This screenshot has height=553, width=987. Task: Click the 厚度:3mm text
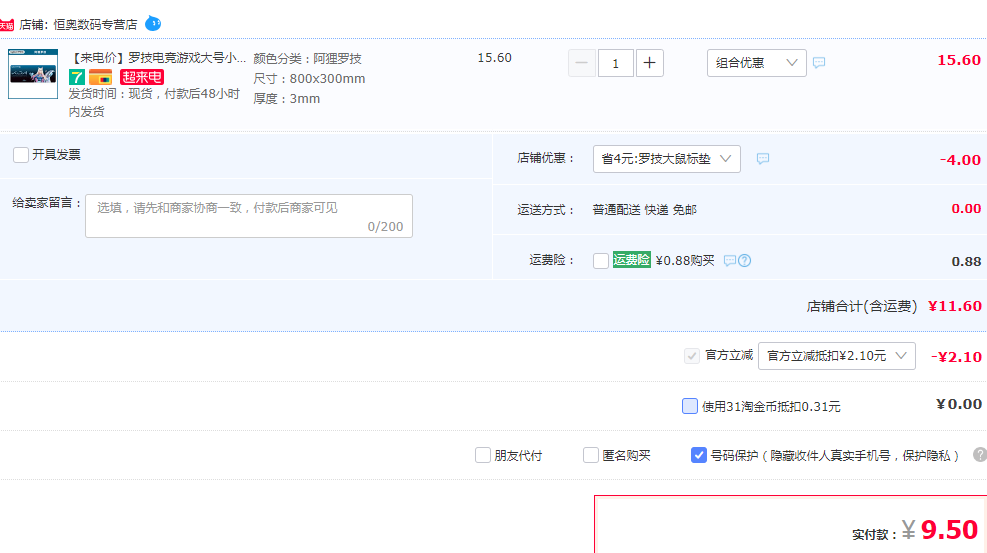click(286, 99)
